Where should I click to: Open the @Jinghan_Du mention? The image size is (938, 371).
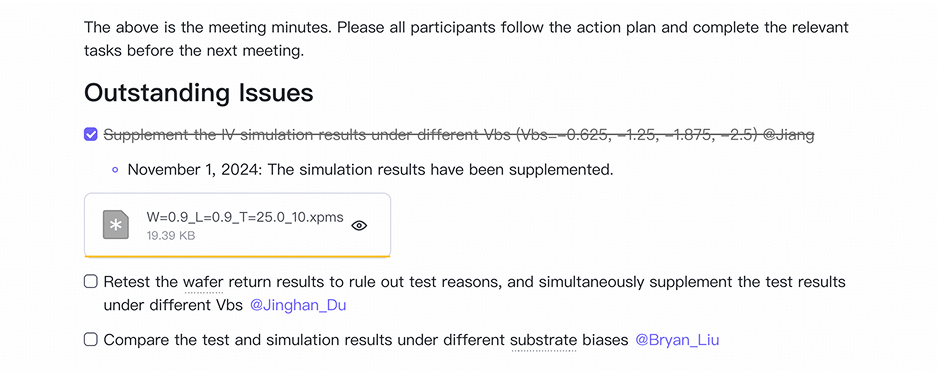point(298,305)
